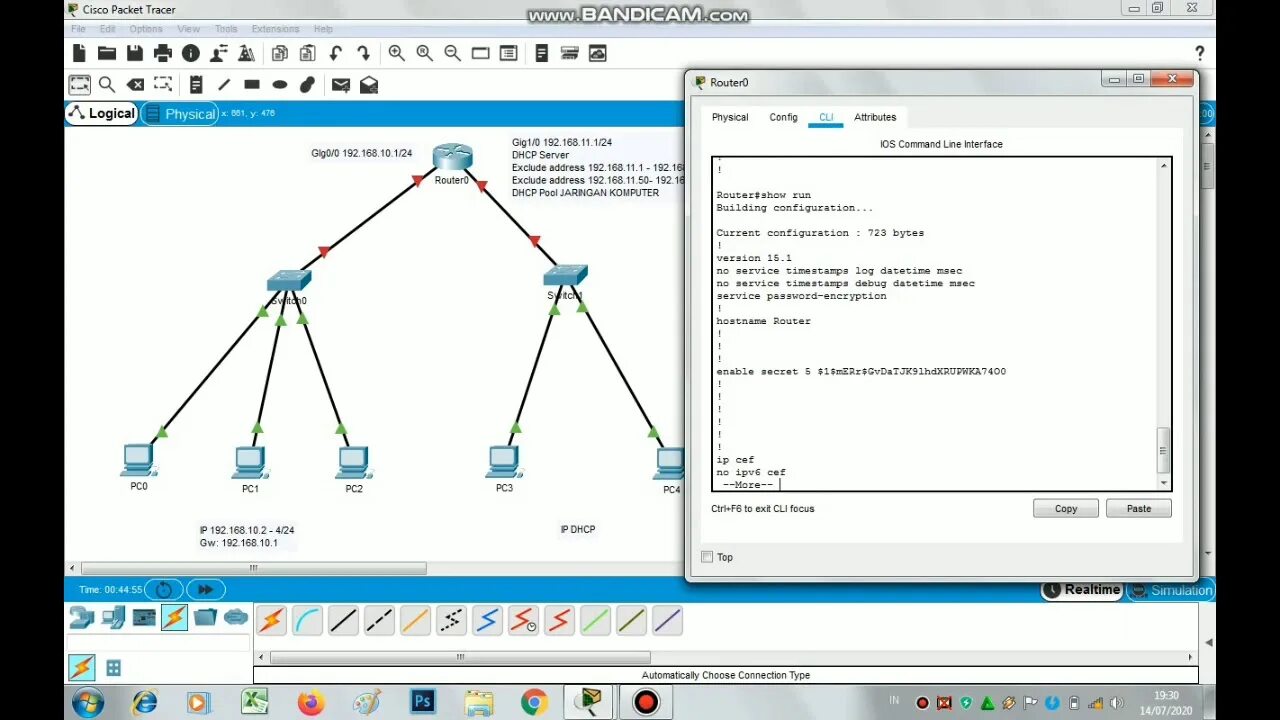Open Photoshop from the taskbar

(x=423, y=702)
